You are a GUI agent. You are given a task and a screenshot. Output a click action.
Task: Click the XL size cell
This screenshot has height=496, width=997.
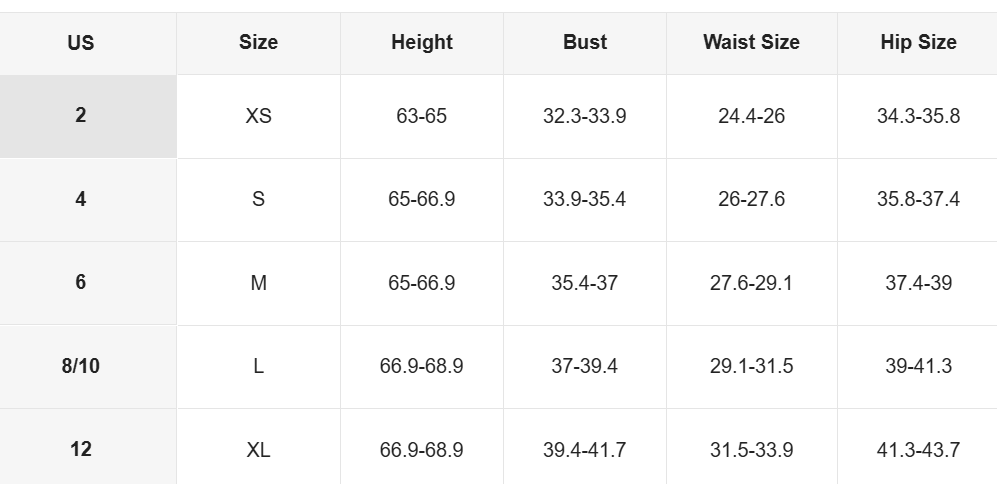(258, 450)
